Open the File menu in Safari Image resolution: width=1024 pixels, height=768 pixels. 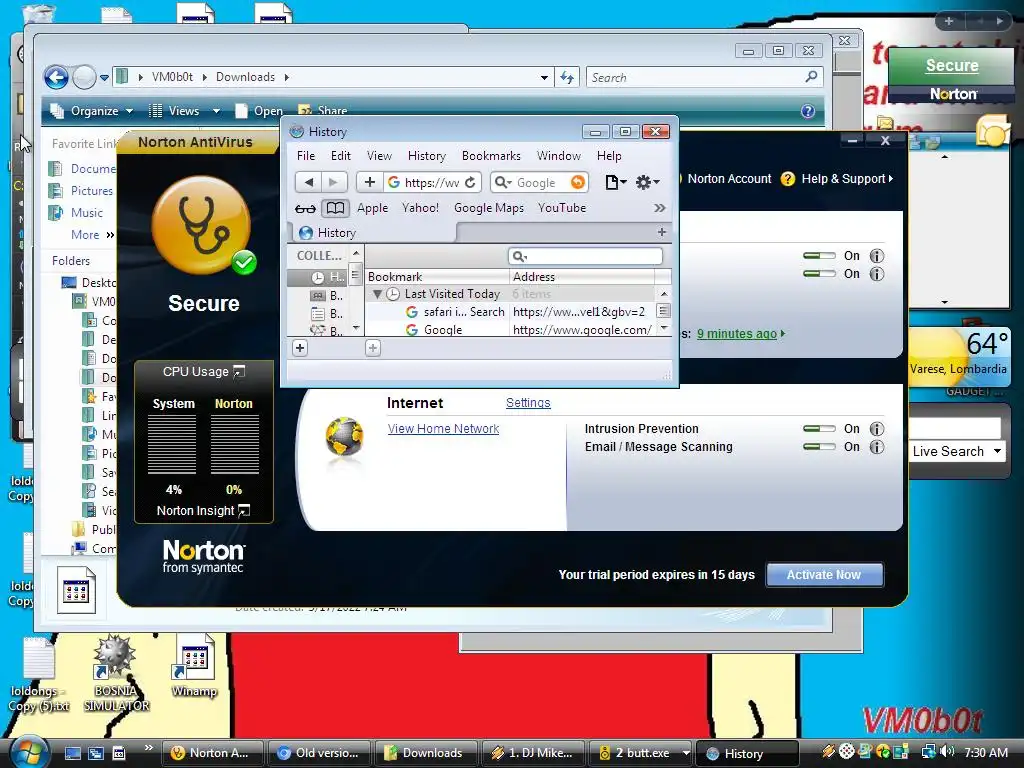tap(306, 156)
